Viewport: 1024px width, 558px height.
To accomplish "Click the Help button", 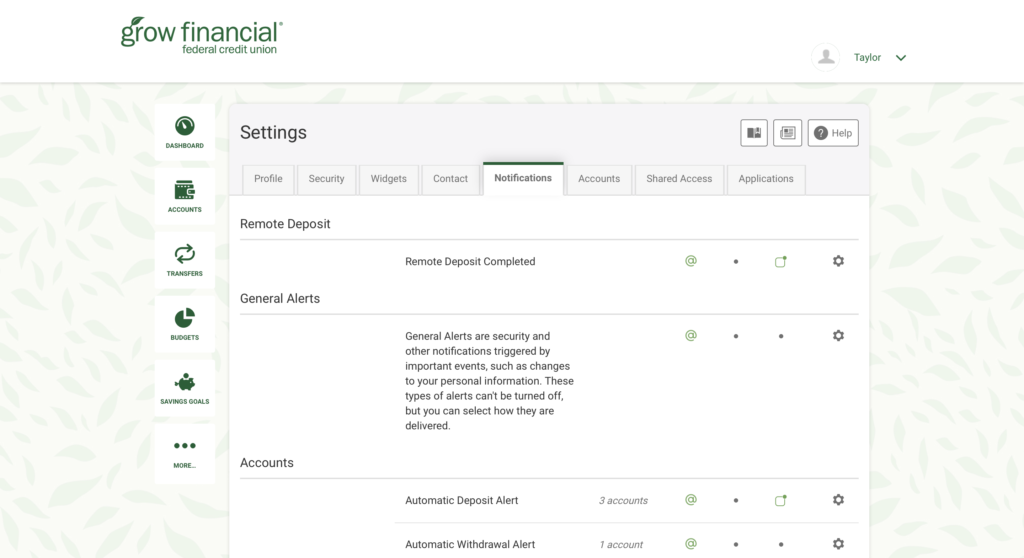I will [833, 133].
